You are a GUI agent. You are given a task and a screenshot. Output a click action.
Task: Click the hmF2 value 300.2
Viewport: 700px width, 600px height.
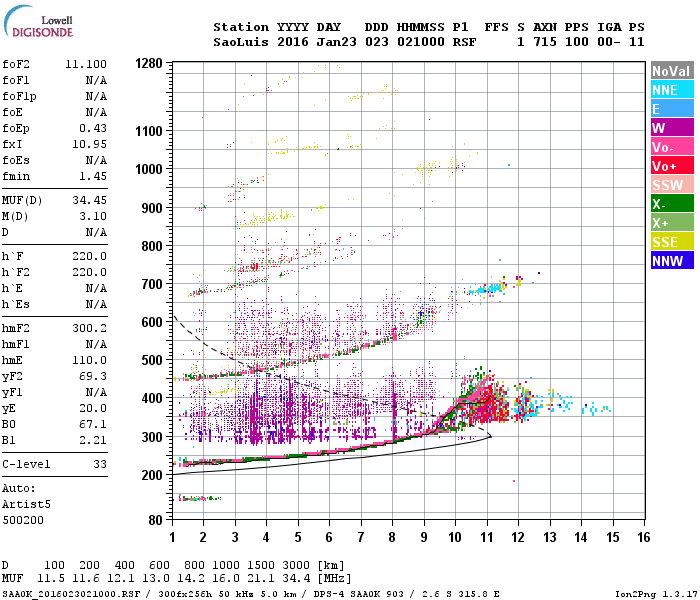pyautogui.click(x=90, y=328)
